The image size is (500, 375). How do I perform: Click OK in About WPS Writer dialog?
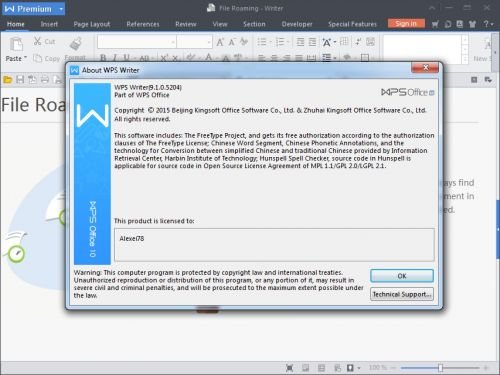pyautogui.click(x=402, y=276)
